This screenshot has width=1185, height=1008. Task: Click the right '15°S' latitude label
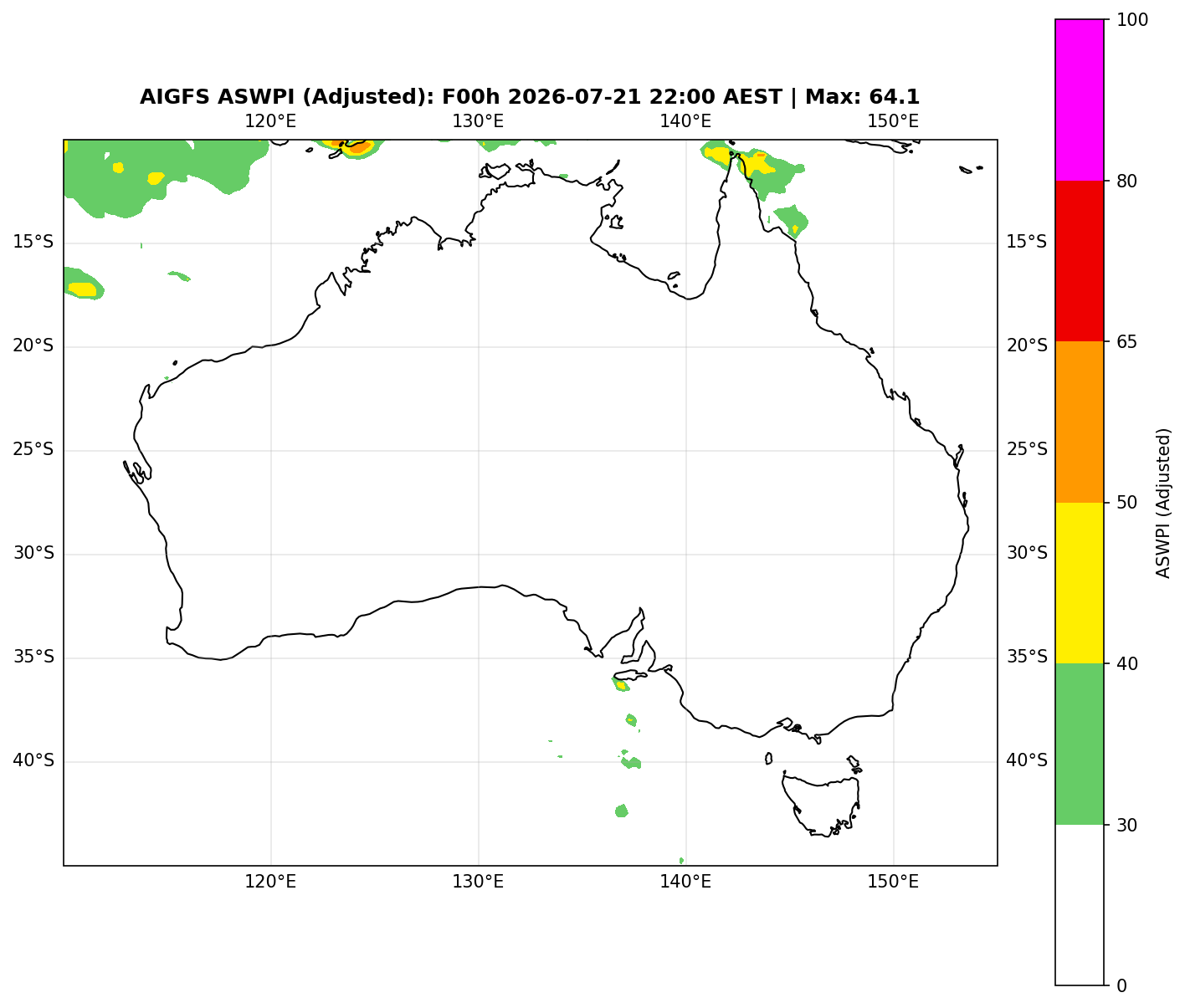point(1027,243)
